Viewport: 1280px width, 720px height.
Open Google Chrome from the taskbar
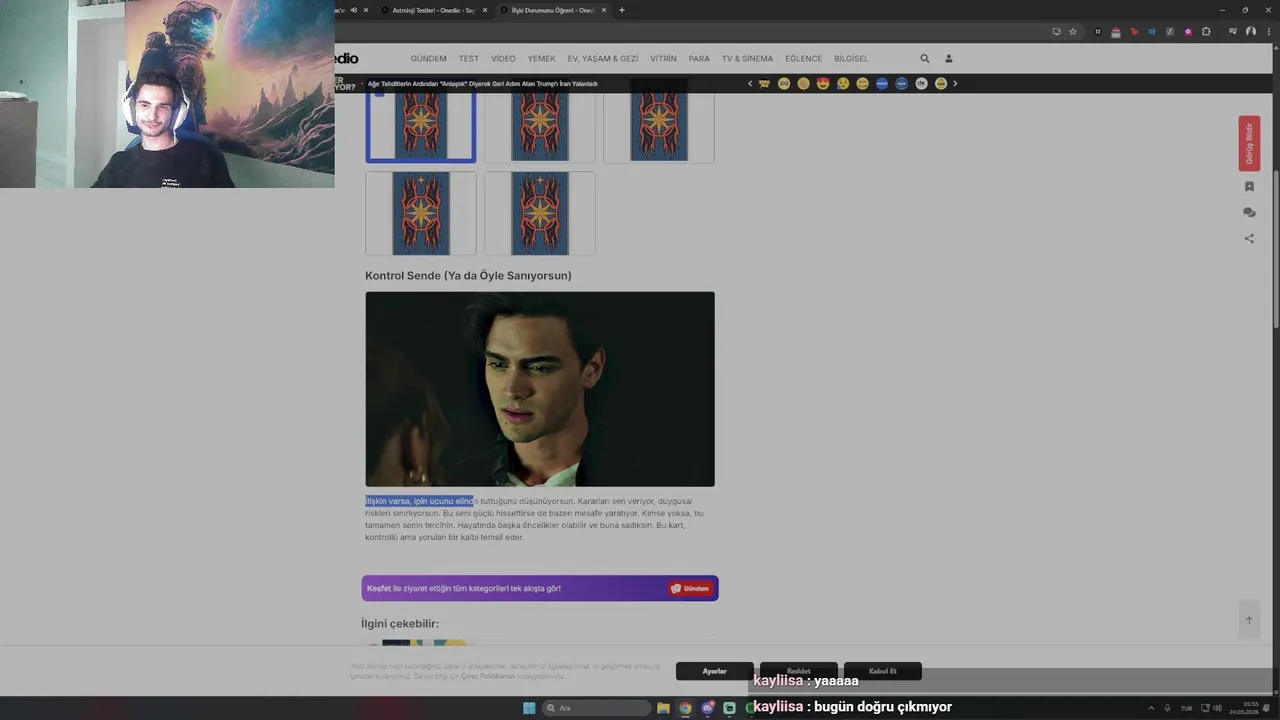(685, 708)
